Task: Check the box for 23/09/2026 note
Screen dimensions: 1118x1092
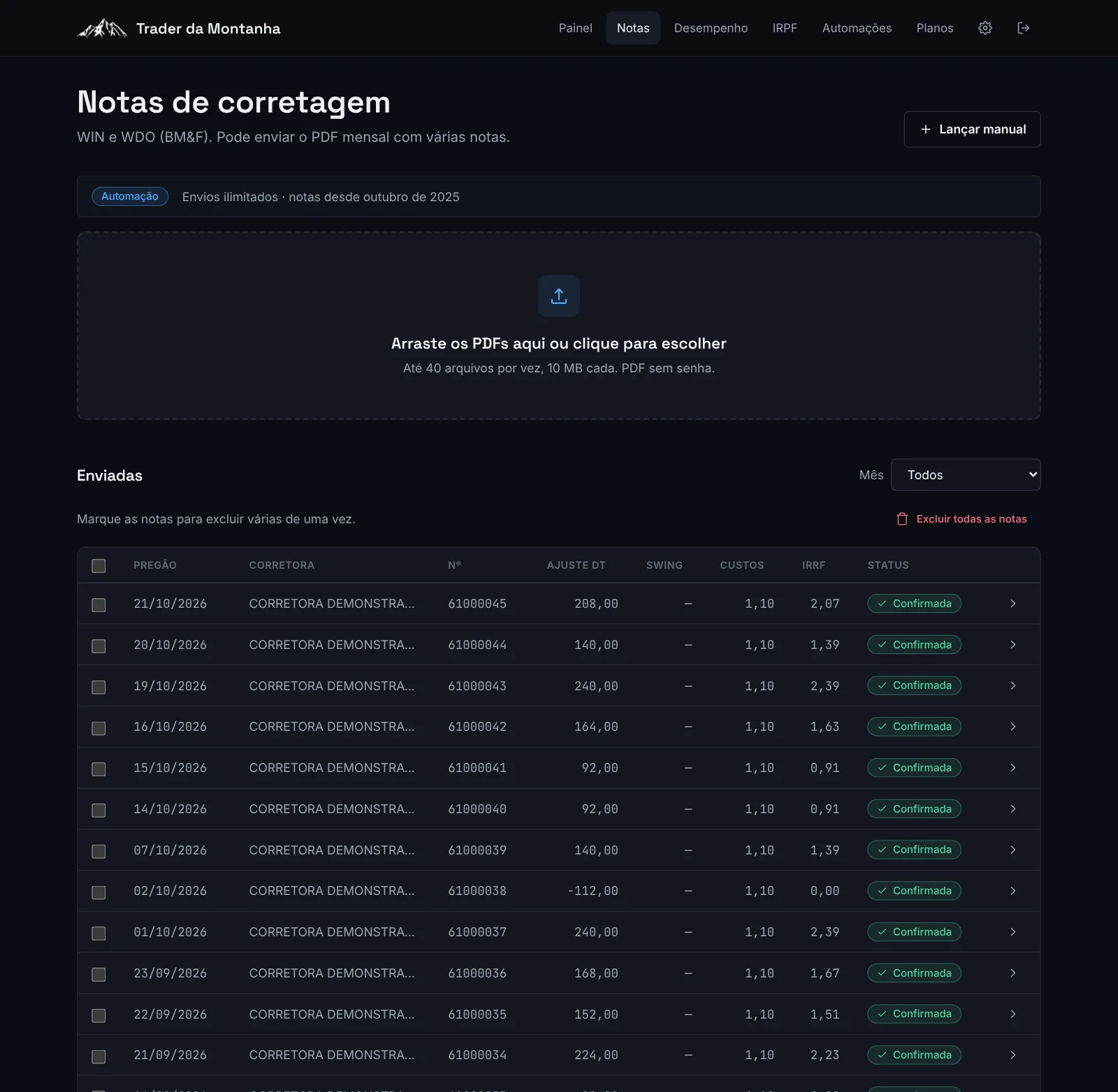Action: coord(99,975)
